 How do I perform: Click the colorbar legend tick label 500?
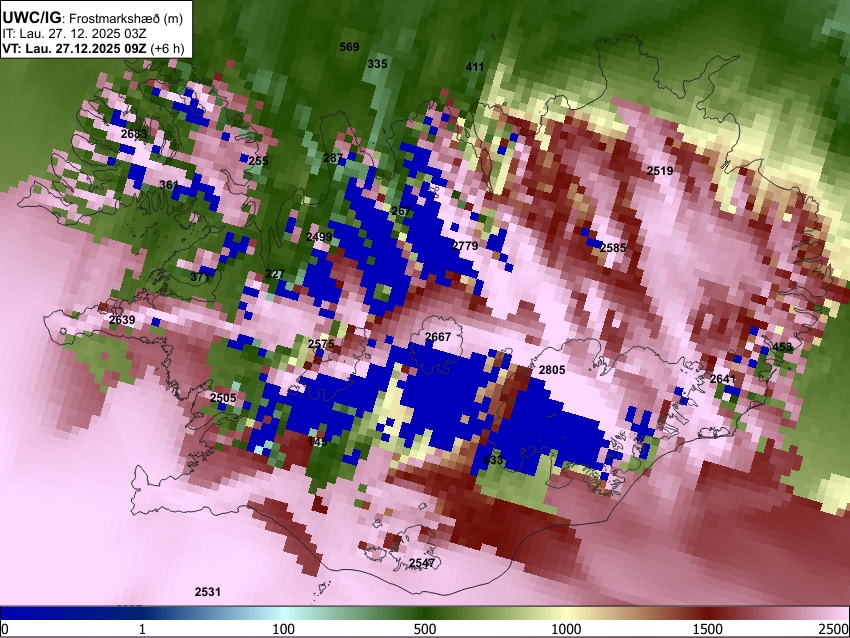click(425, 629)
